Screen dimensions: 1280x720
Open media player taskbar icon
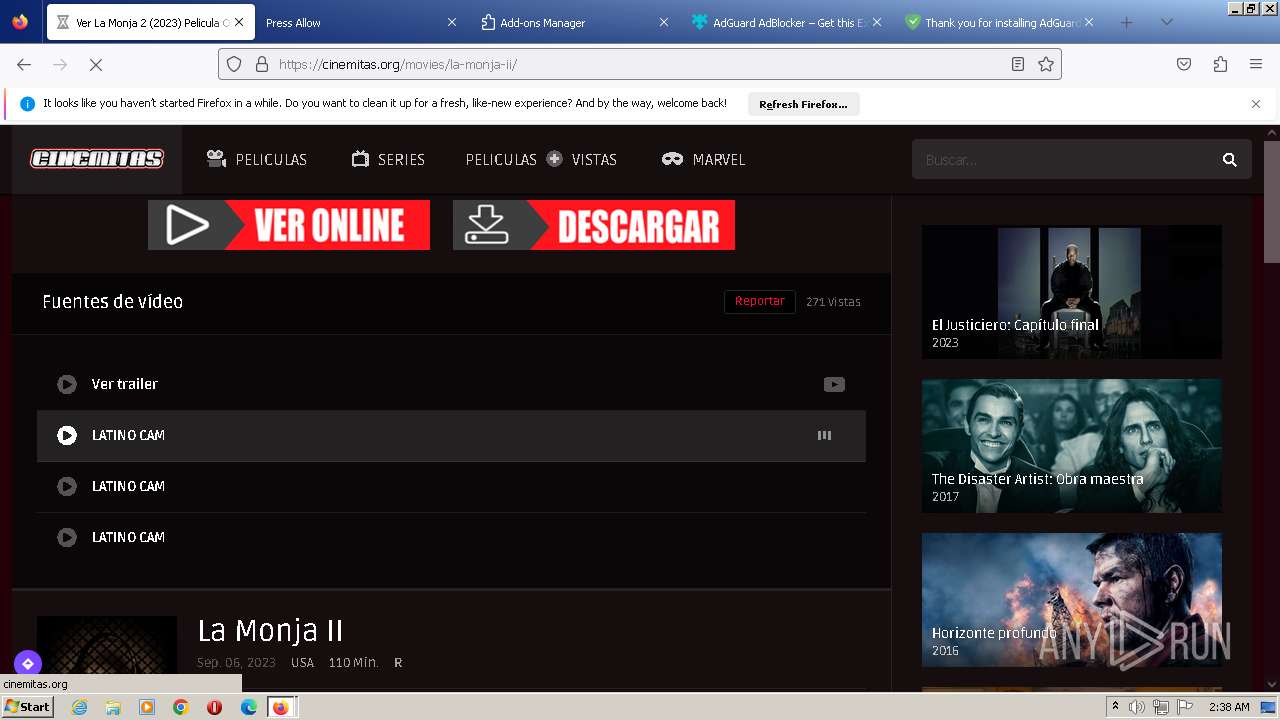click(x=147, y=707)
